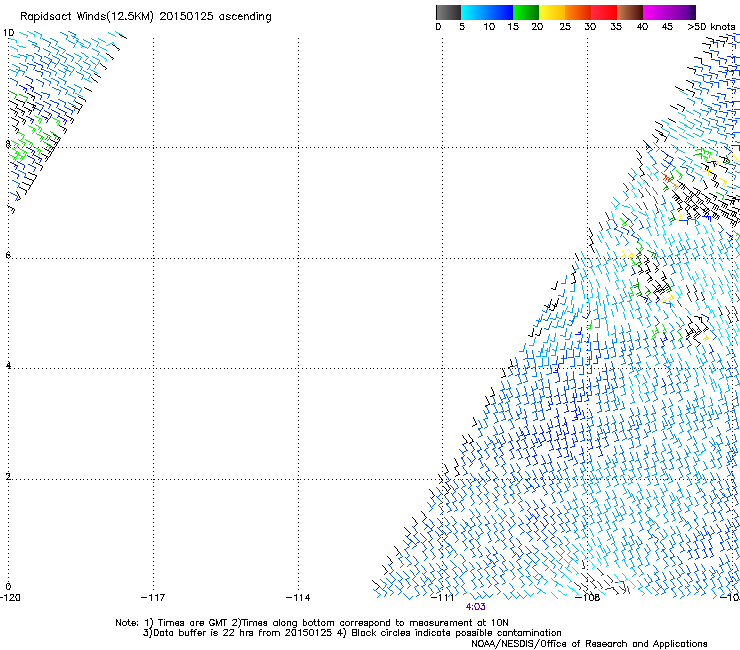The image size is (740, 650).
Task: Click the Rapidscat Winds chart title
Action: pos(146,17)
